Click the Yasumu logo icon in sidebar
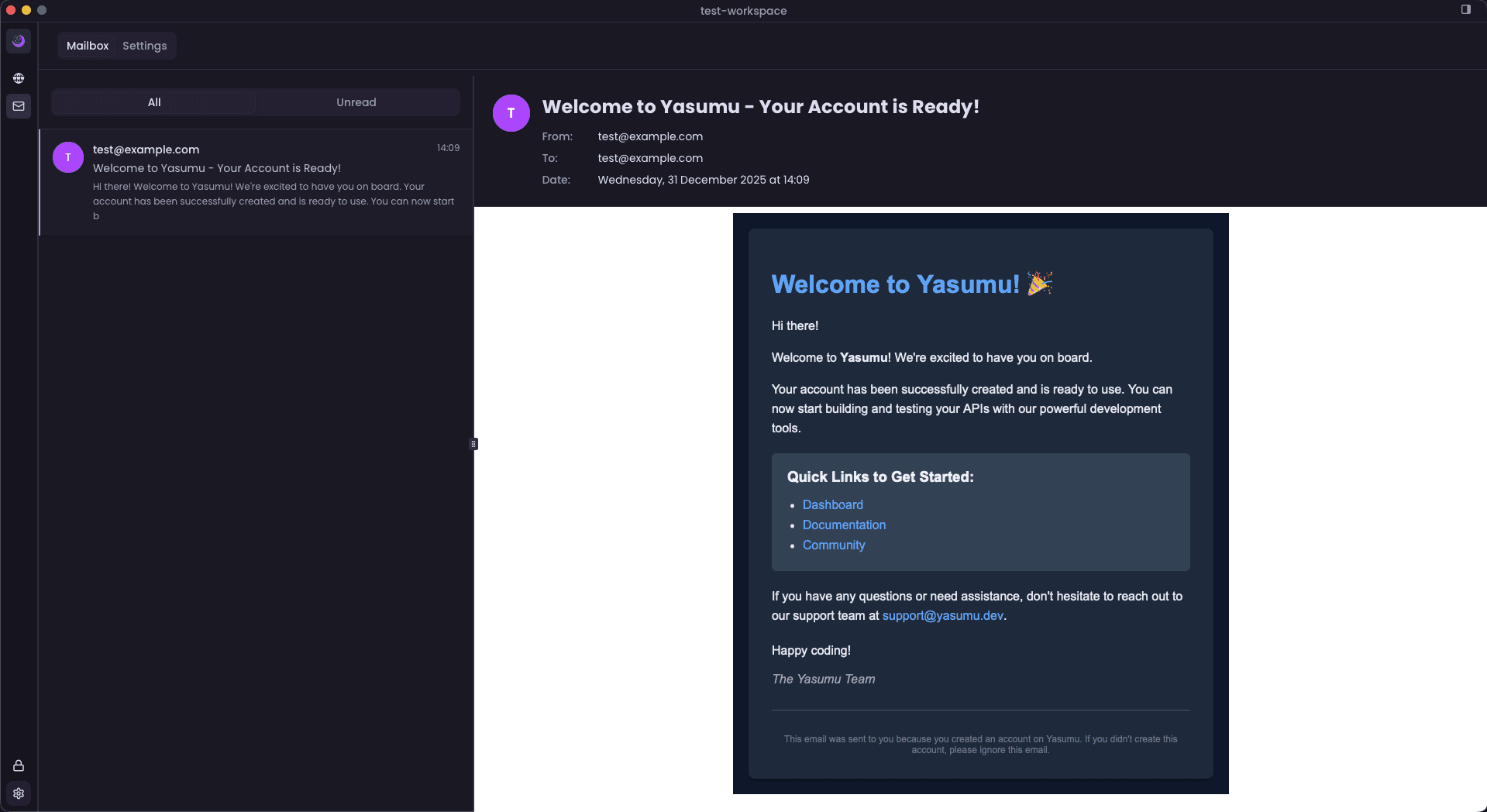1487x812 pixels. [x=19, y=41]
